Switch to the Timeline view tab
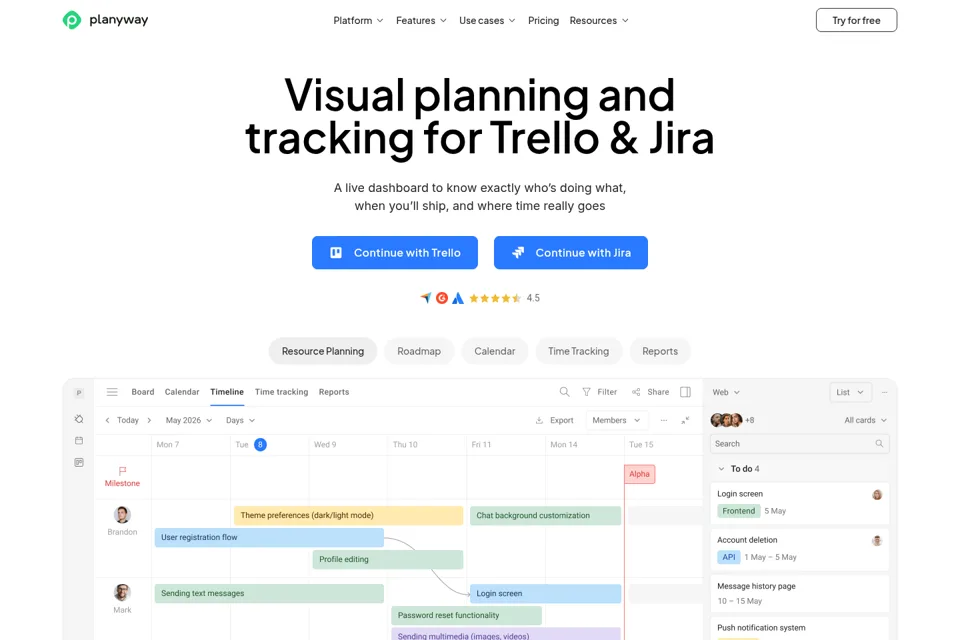This screenshot has width=960, height=640. [x=227, y=392]
